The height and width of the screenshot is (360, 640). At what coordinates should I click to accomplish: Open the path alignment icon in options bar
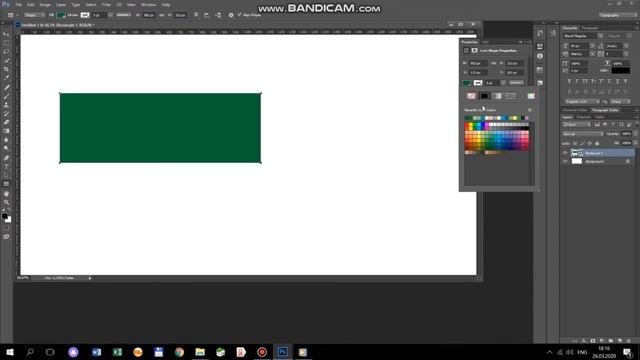tap(207, 15)
